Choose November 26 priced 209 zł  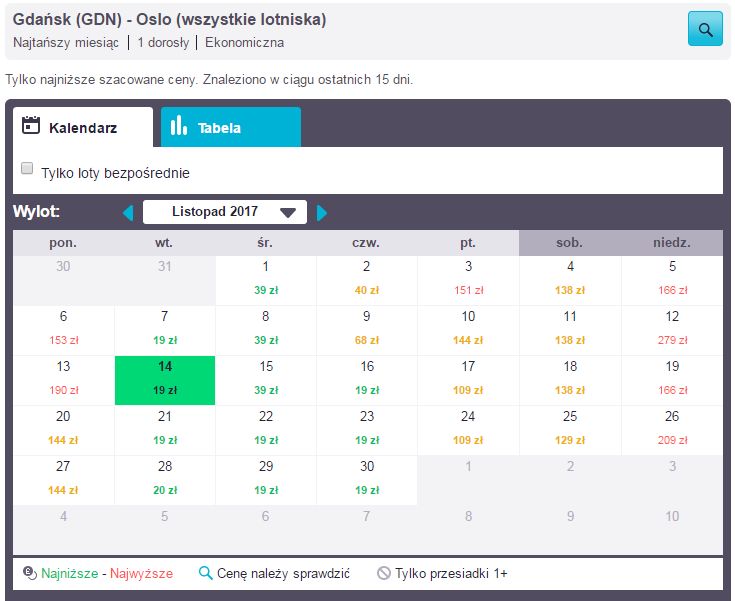(x=671, y=429)
